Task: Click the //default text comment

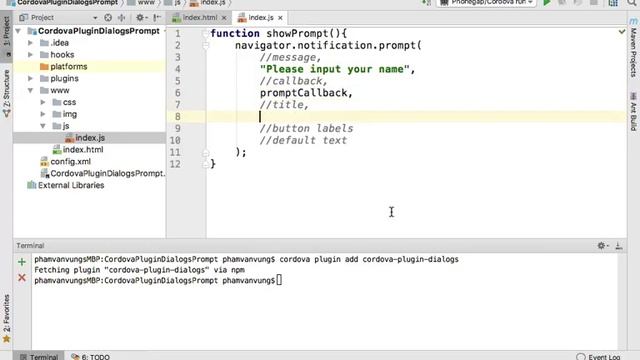Action: [303, 140]
